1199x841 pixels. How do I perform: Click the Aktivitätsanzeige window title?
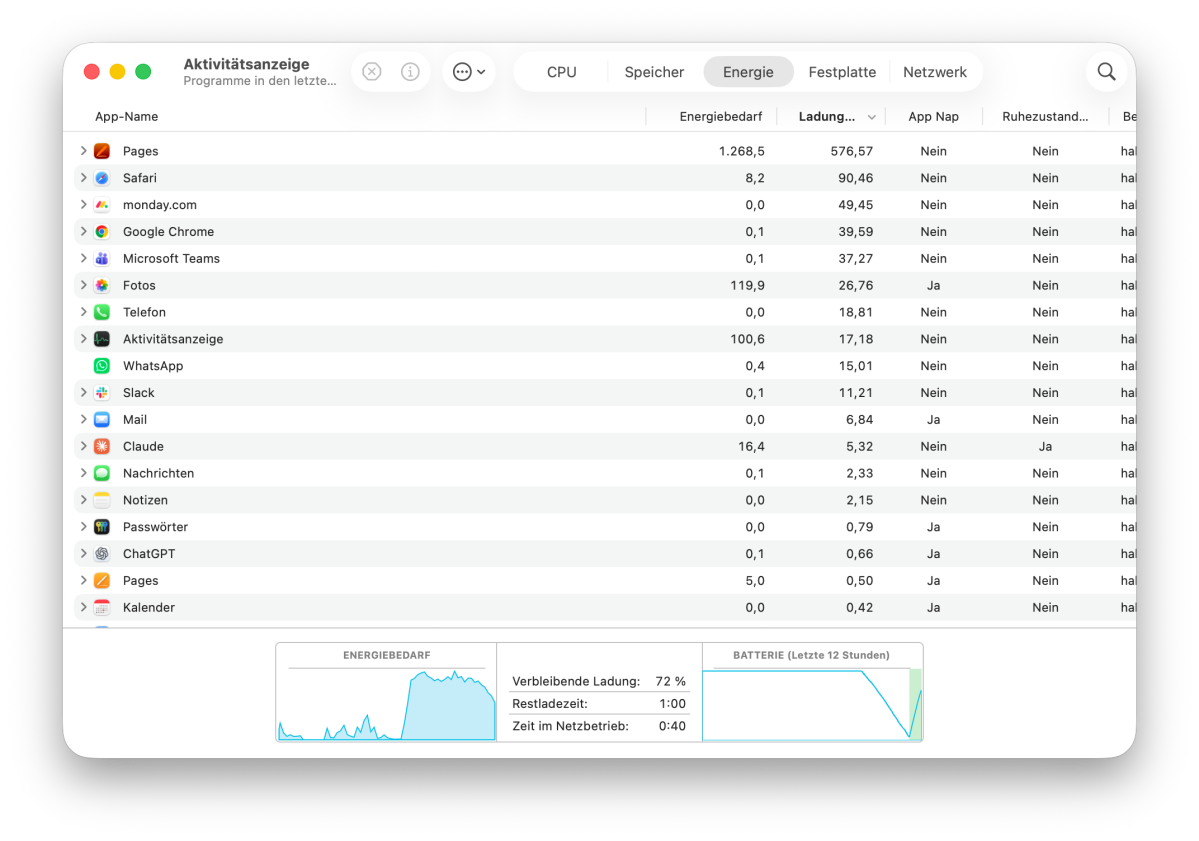point(246,64)
